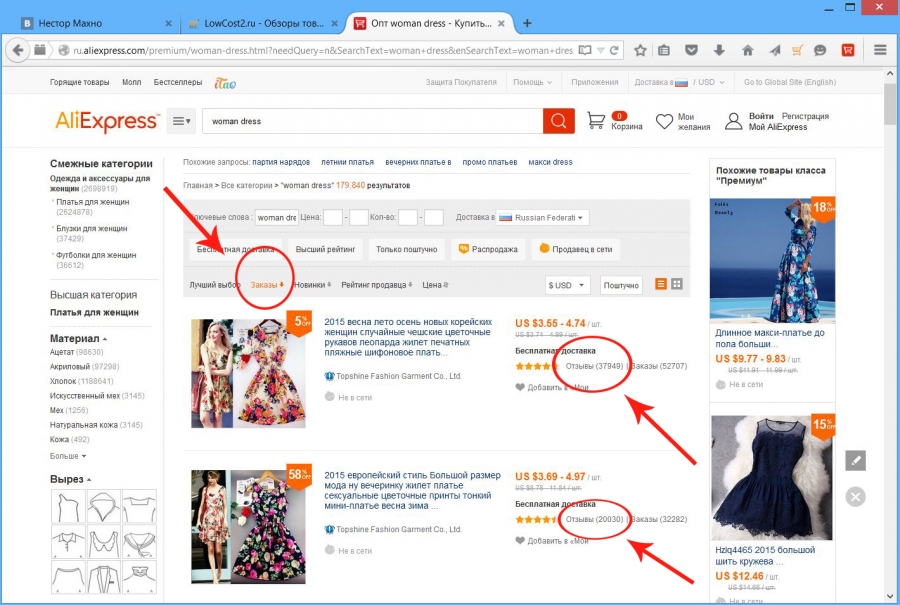
Task: Click the Pocket save icon
Action: pos(691,51)
